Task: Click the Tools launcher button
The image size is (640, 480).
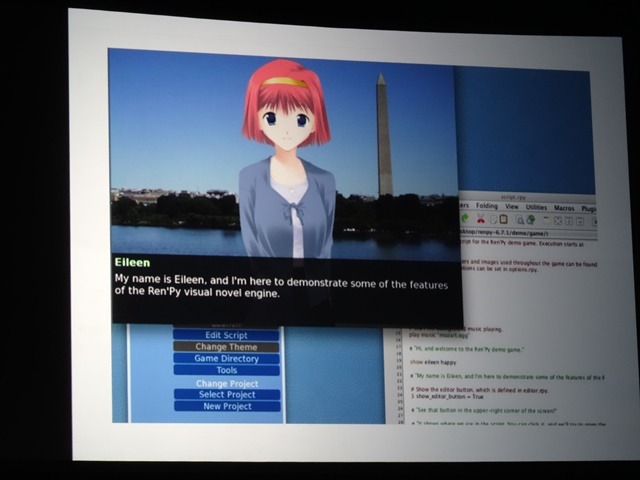Action: (x=227, y=370)
